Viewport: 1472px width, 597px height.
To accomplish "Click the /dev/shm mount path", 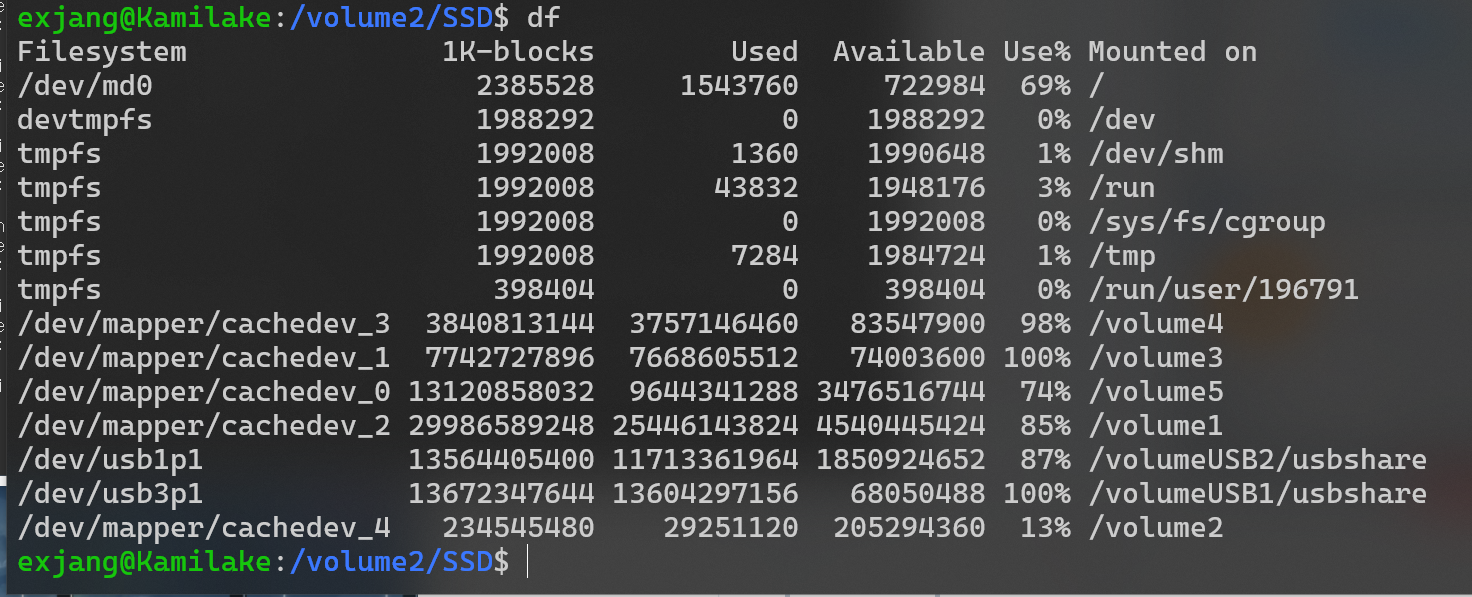I will pos(1156,154).
